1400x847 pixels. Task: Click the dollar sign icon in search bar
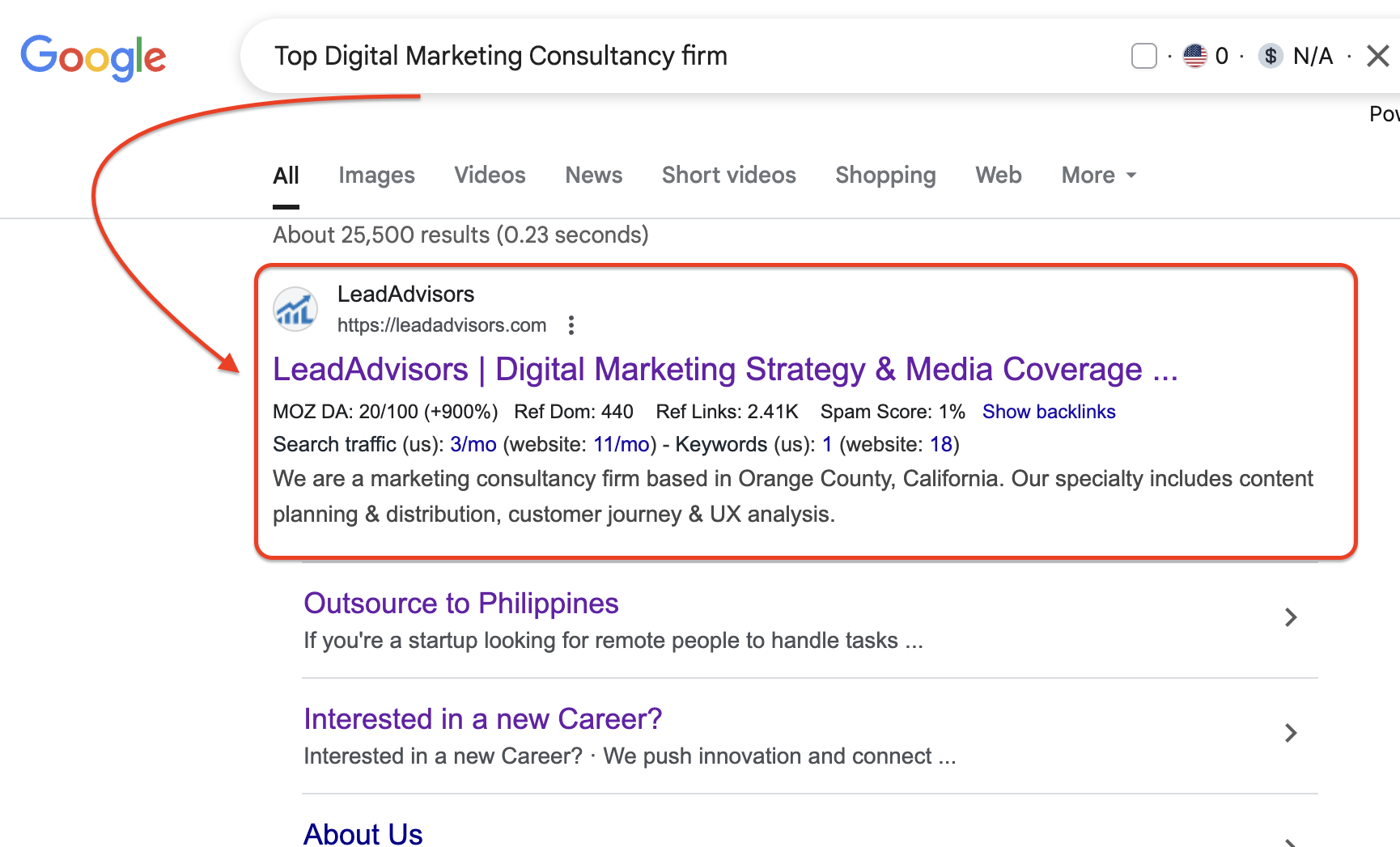click(1271, 56)
